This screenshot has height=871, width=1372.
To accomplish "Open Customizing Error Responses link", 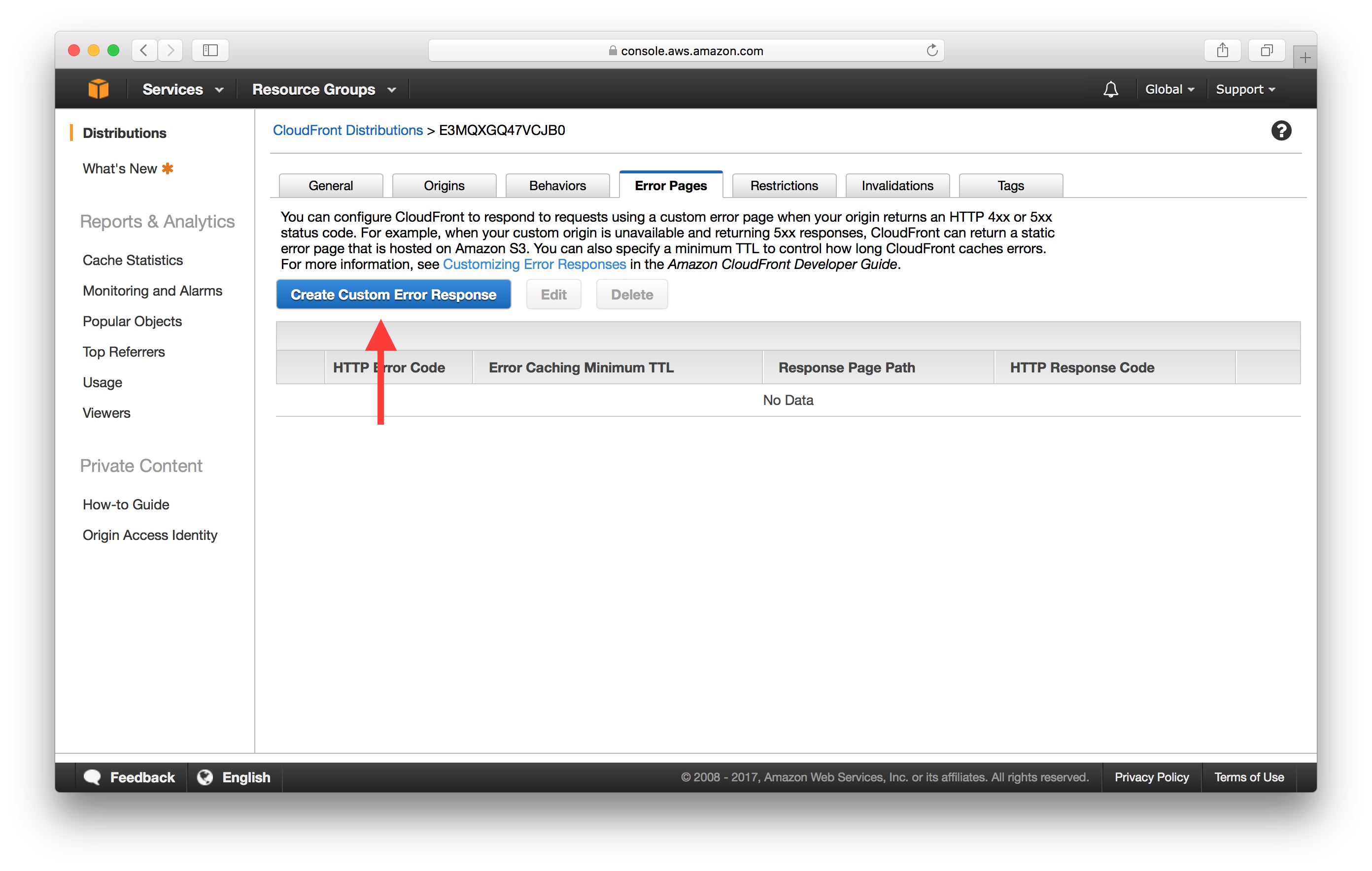I will click(x=534, y=265).
